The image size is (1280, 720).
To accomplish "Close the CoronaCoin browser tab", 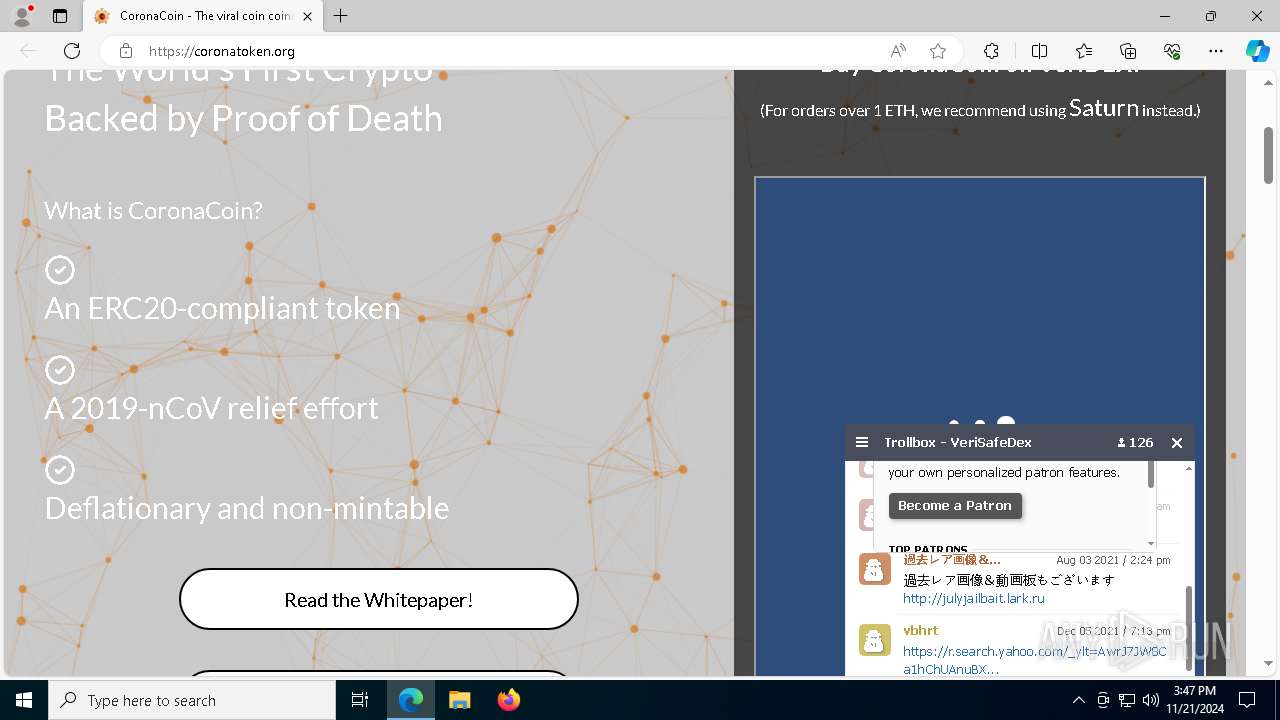I will pyautogui.click(x=308, y=16).
